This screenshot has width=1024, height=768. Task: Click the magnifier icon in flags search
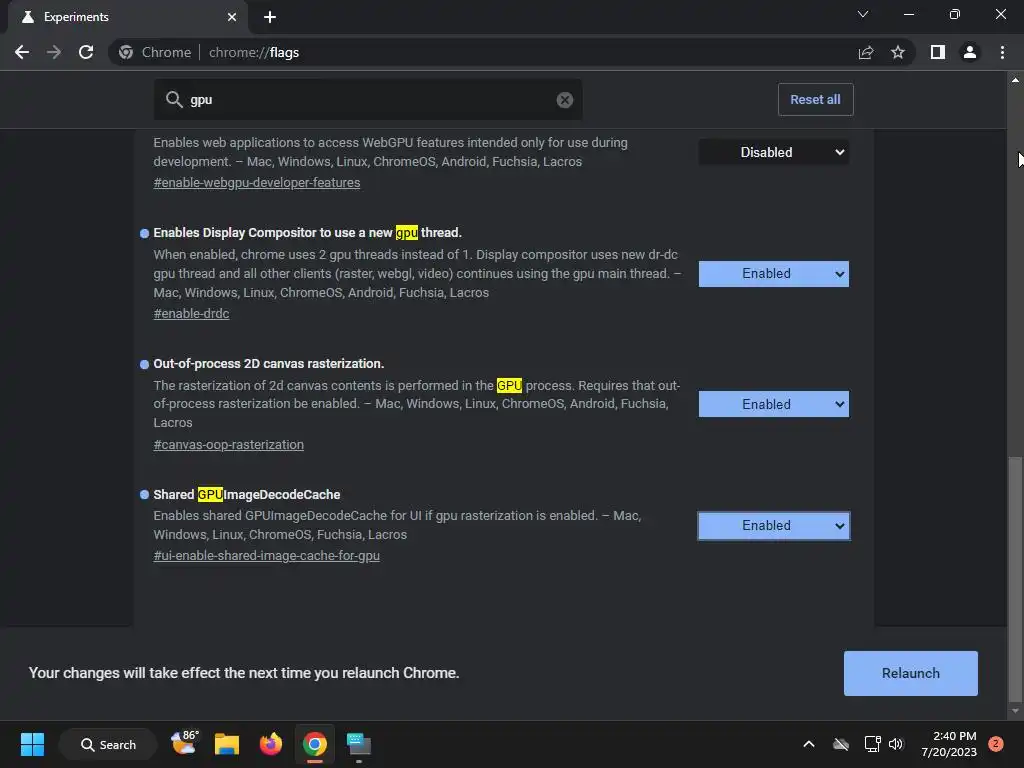point(174,100)
